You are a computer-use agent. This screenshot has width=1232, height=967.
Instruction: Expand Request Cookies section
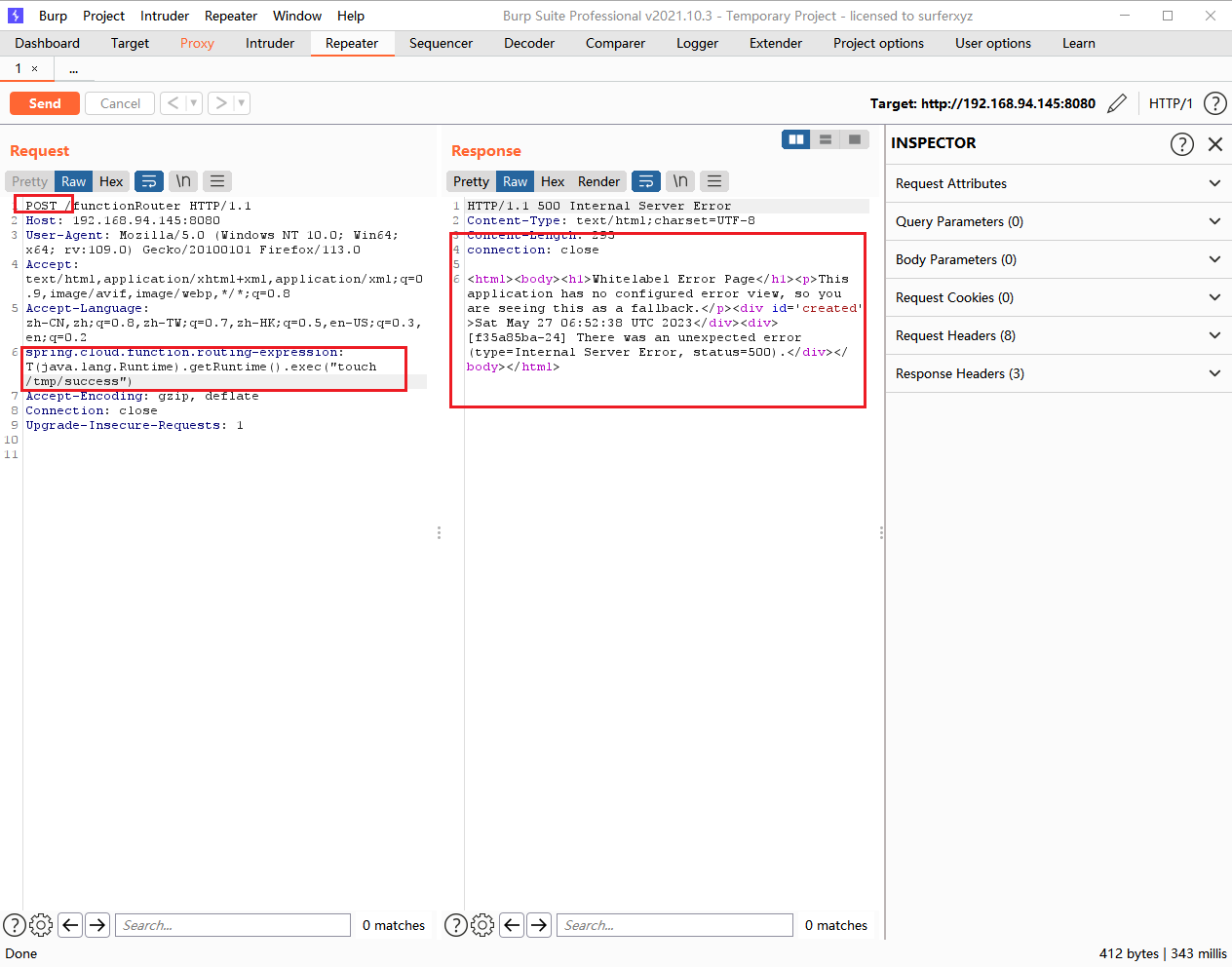pos(1059,297)
